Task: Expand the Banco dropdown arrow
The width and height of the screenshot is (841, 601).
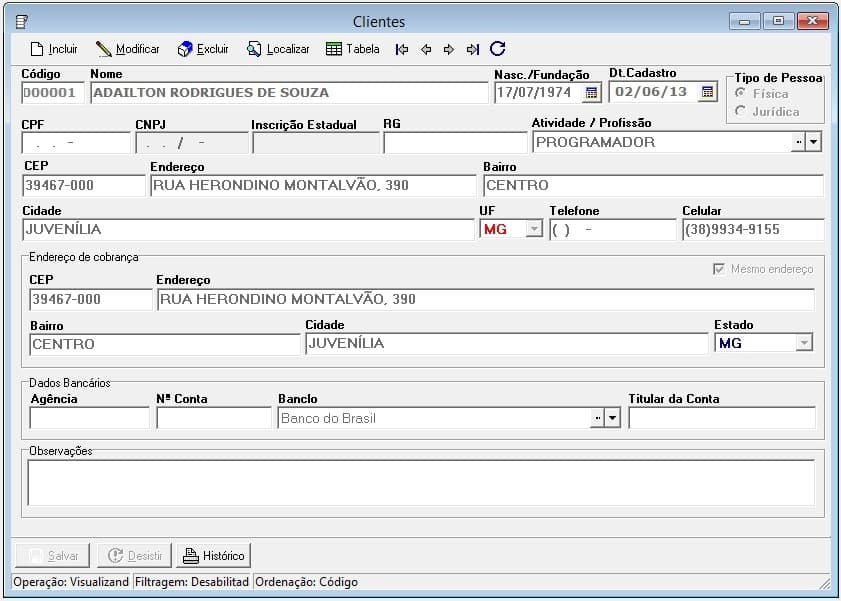Action: (613, 418)
